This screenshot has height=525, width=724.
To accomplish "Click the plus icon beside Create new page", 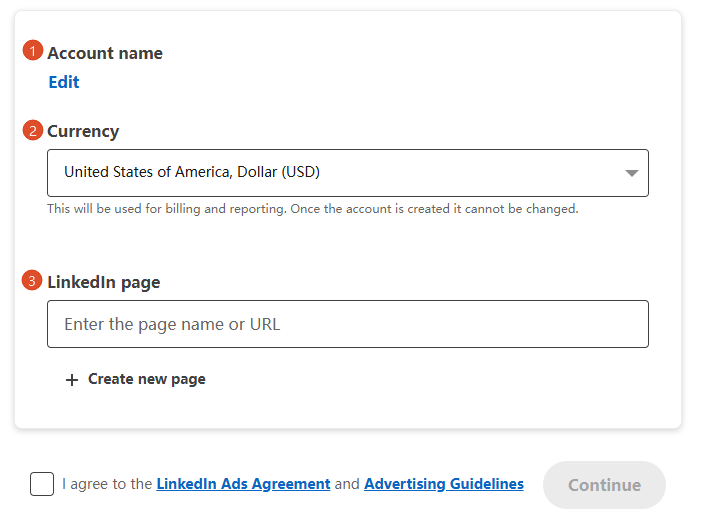I will pos(71,380).
